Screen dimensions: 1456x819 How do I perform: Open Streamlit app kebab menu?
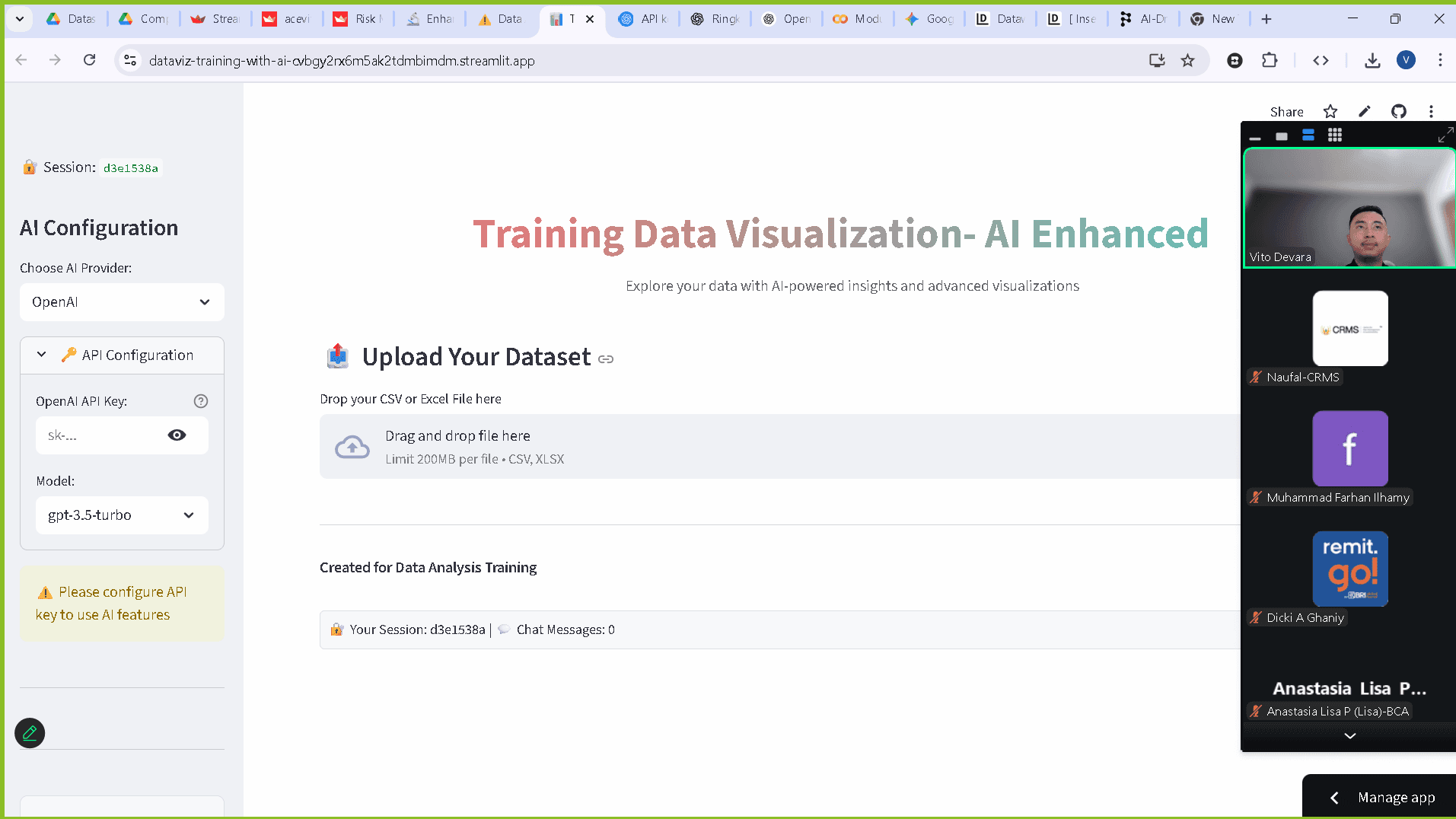click(1431, 112)
